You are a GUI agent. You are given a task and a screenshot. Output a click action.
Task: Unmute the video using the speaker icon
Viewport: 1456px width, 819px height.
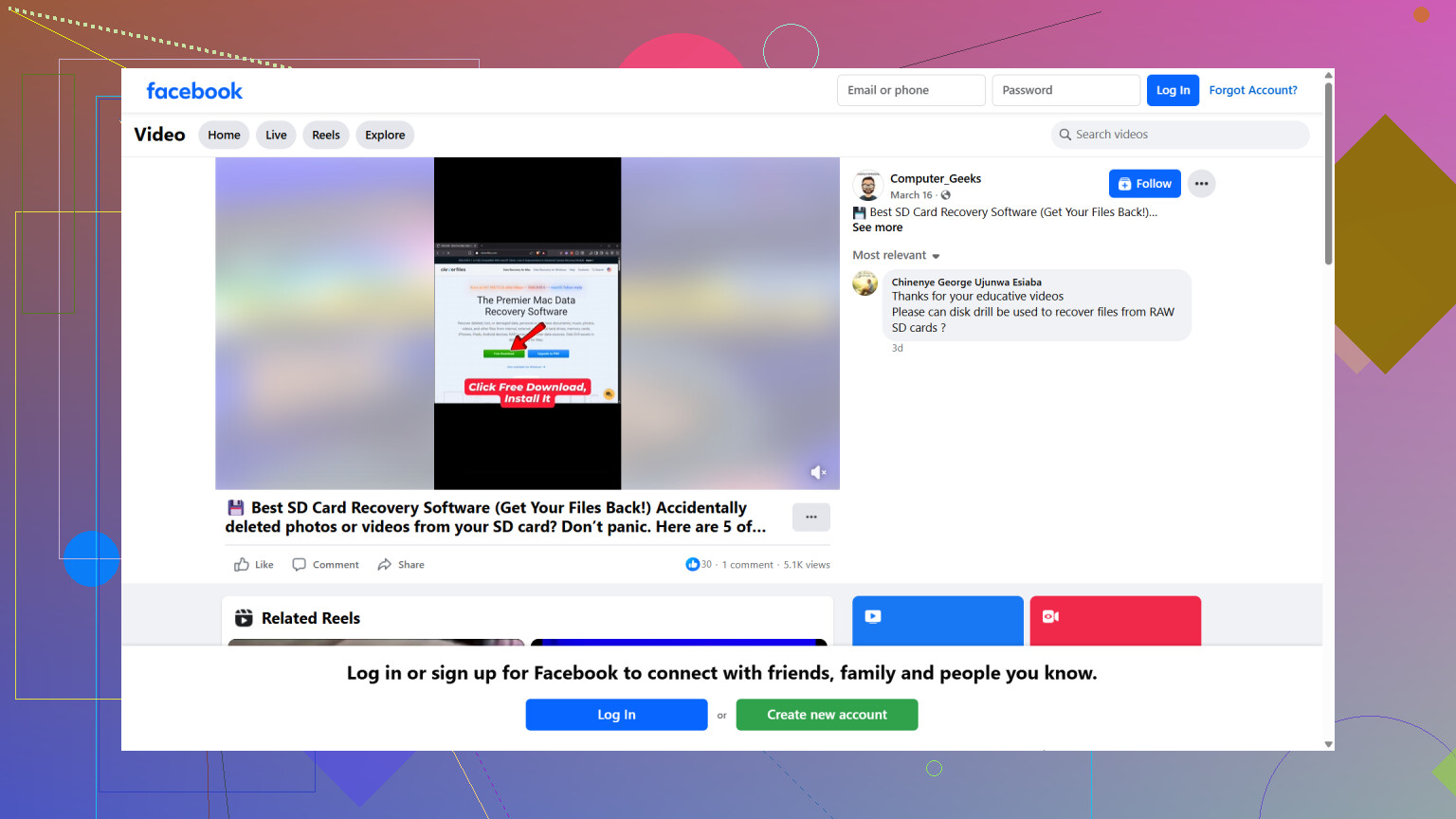pos(818,472)
